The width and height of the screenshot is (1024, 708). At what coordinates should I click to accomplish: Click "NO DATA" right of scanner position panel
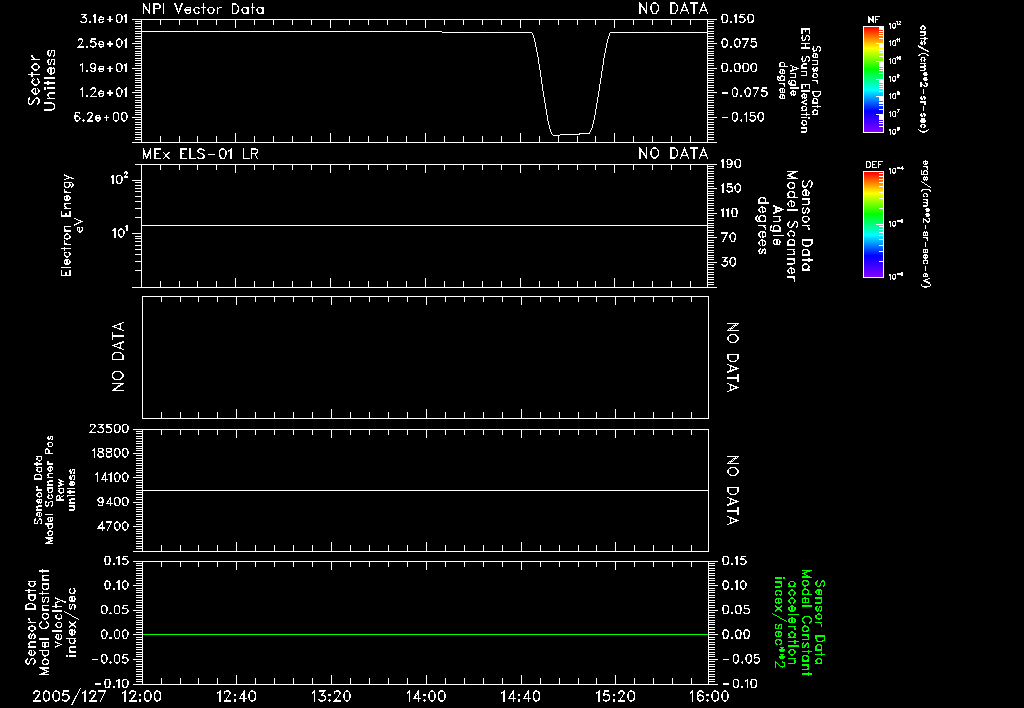(x=733, y=491)
